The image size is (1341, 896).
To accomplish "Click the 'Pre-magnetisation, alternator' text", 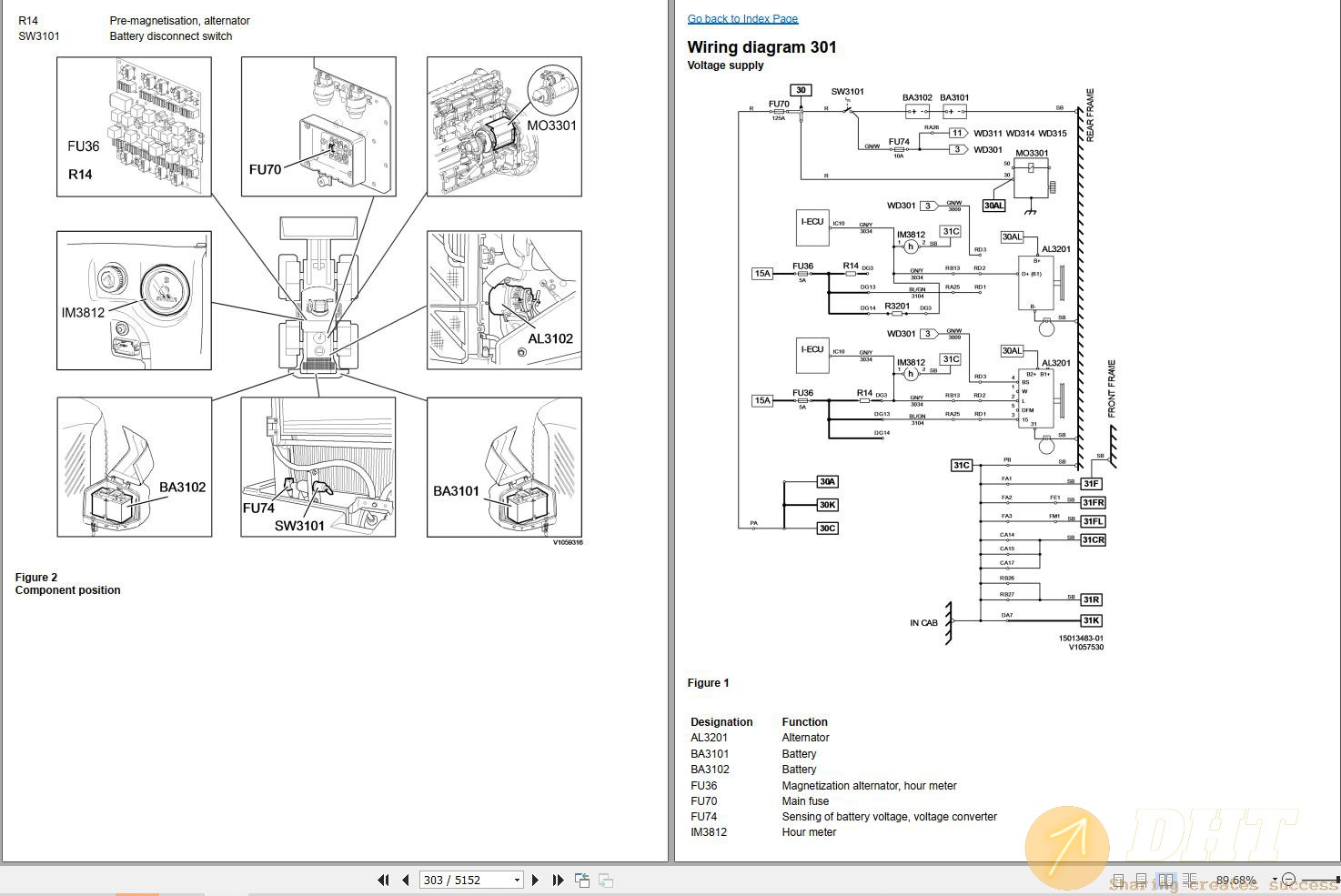I will pyautogui.click(x=179, y=20).
